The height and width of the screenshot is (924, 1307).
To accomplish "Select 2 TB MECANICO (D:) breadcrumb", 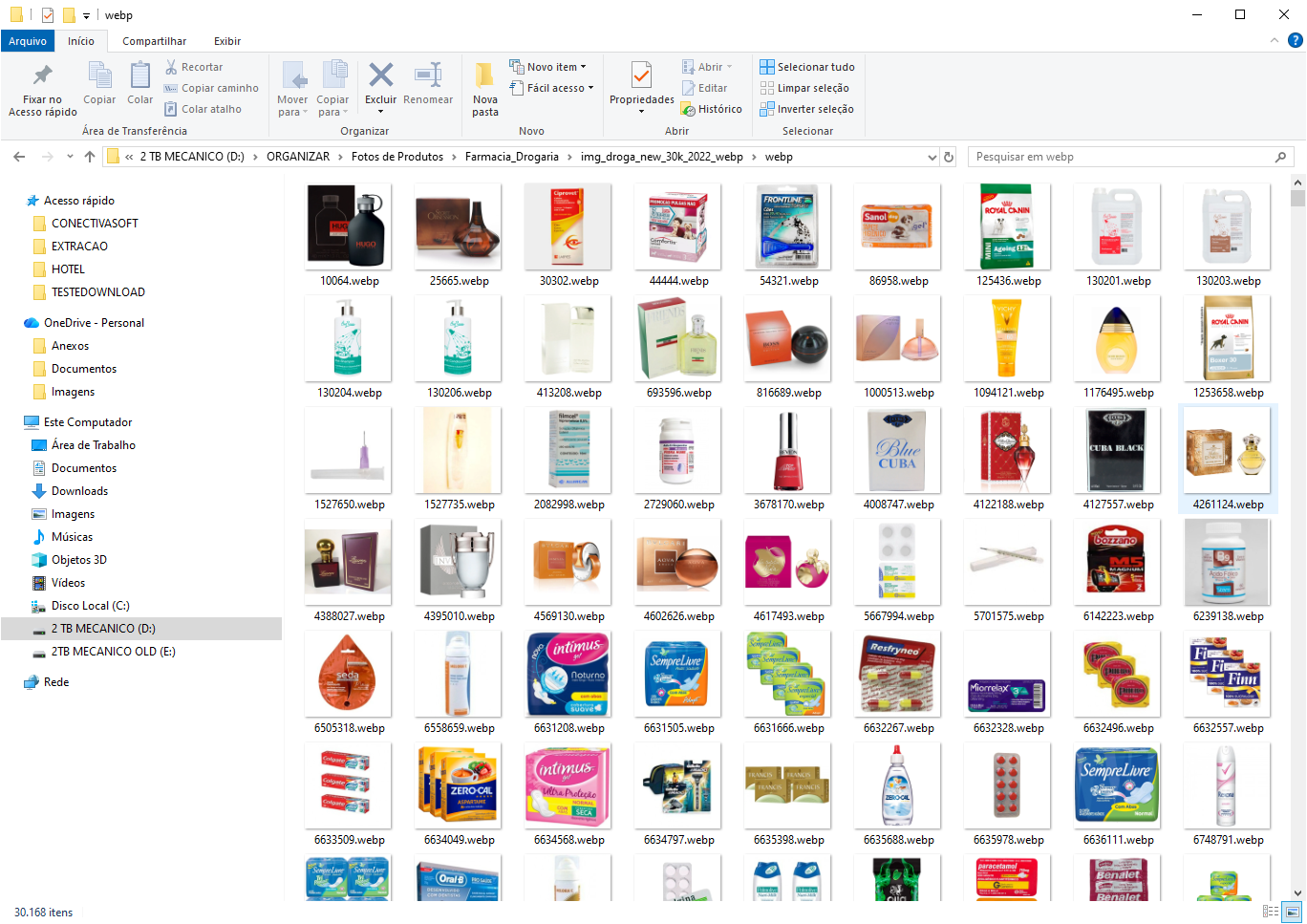I will 192,157.
